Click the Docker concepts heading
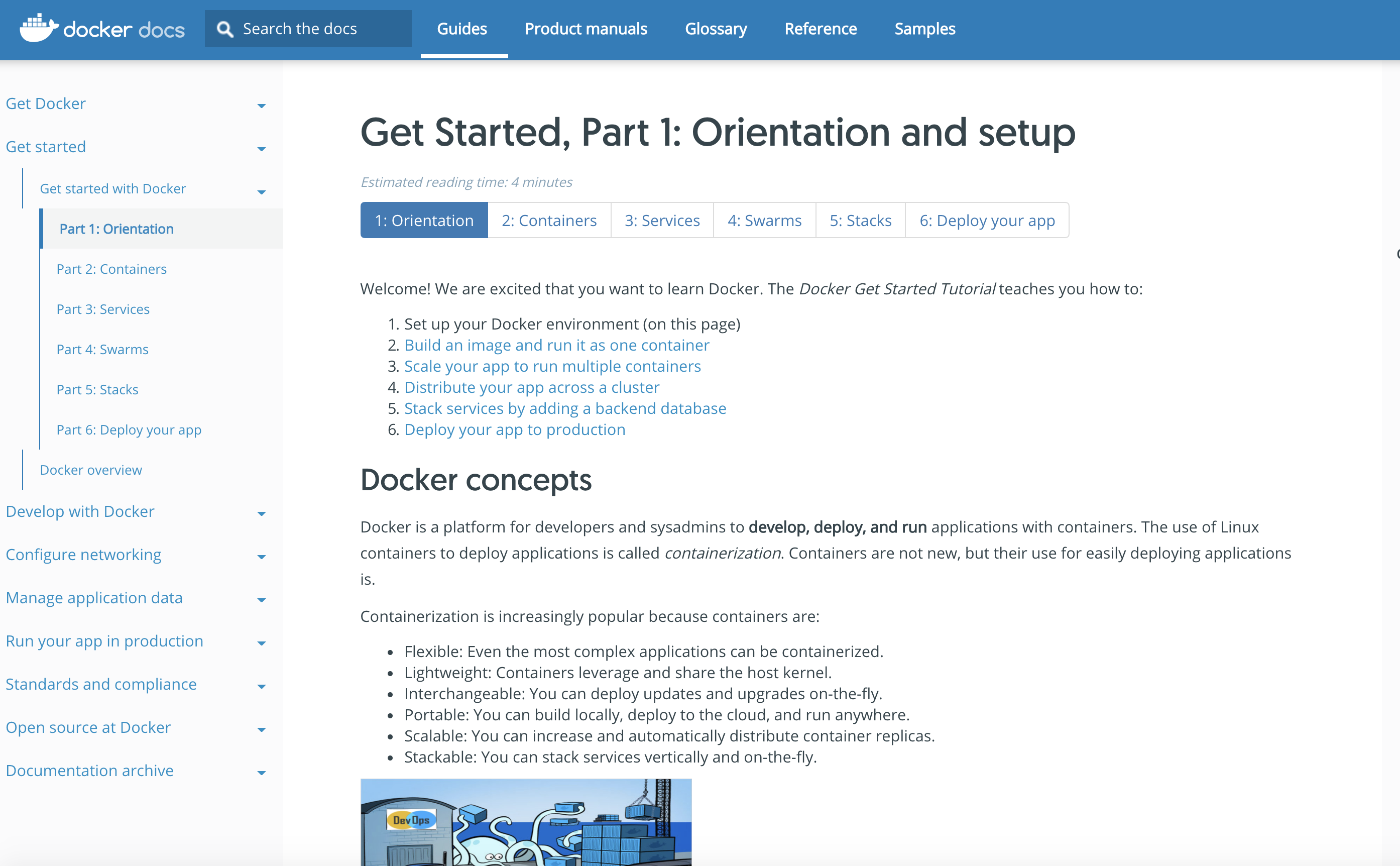Viewport: 1400px width, 866px height. tap(476, 479)
